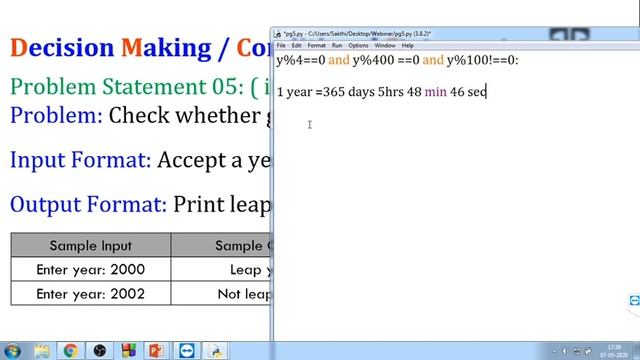
Task: Open the Help menu in IDLE
Action: coord(407,46)
